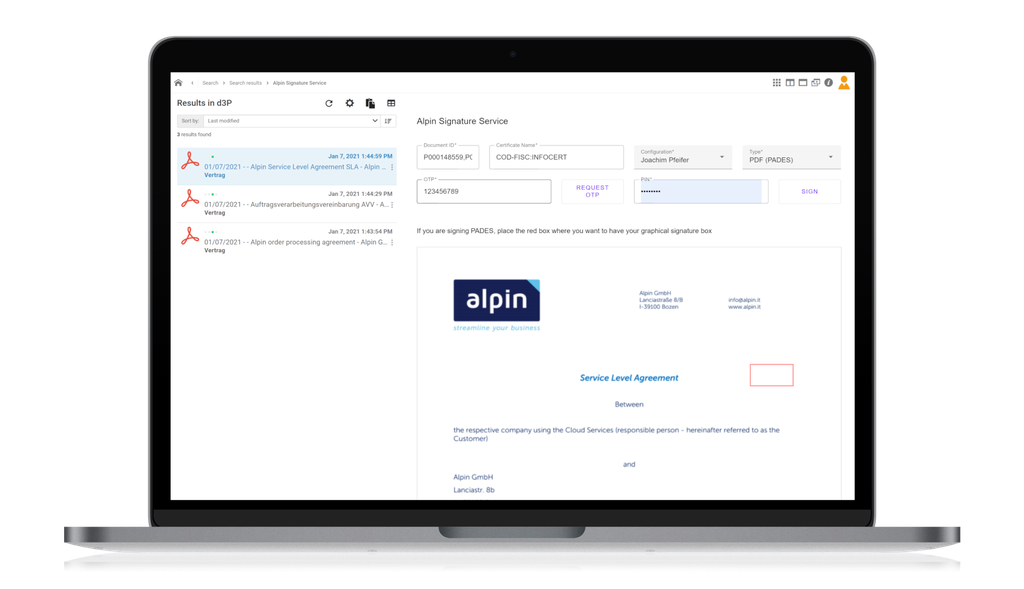Click timestamp Jan 7, 2021 1:43:54 PM
Viewport: 1024px width, 589px height.
pyautogui.click(x=360, y=232)
